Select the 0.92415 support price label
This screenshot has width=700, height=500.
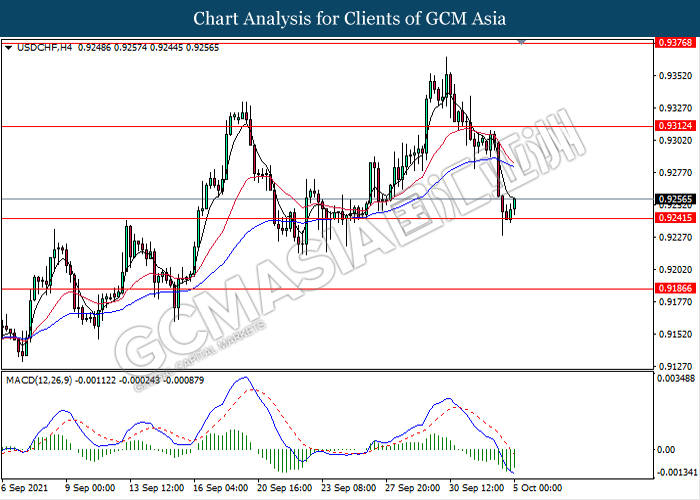tap(675, 218)
